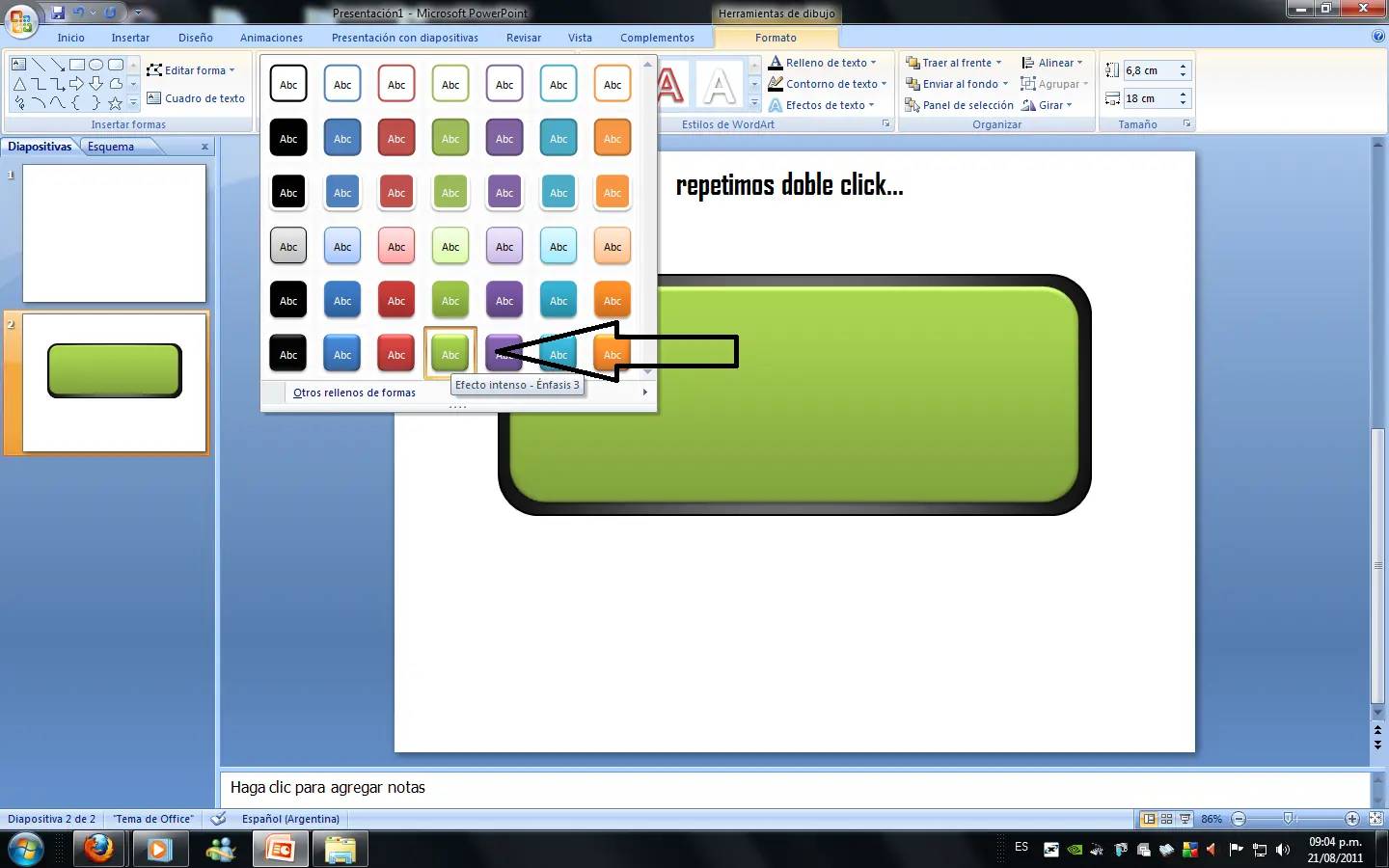Choose the arc shape
Viewport: 1389px width, 868px height.
click(39, 103)
